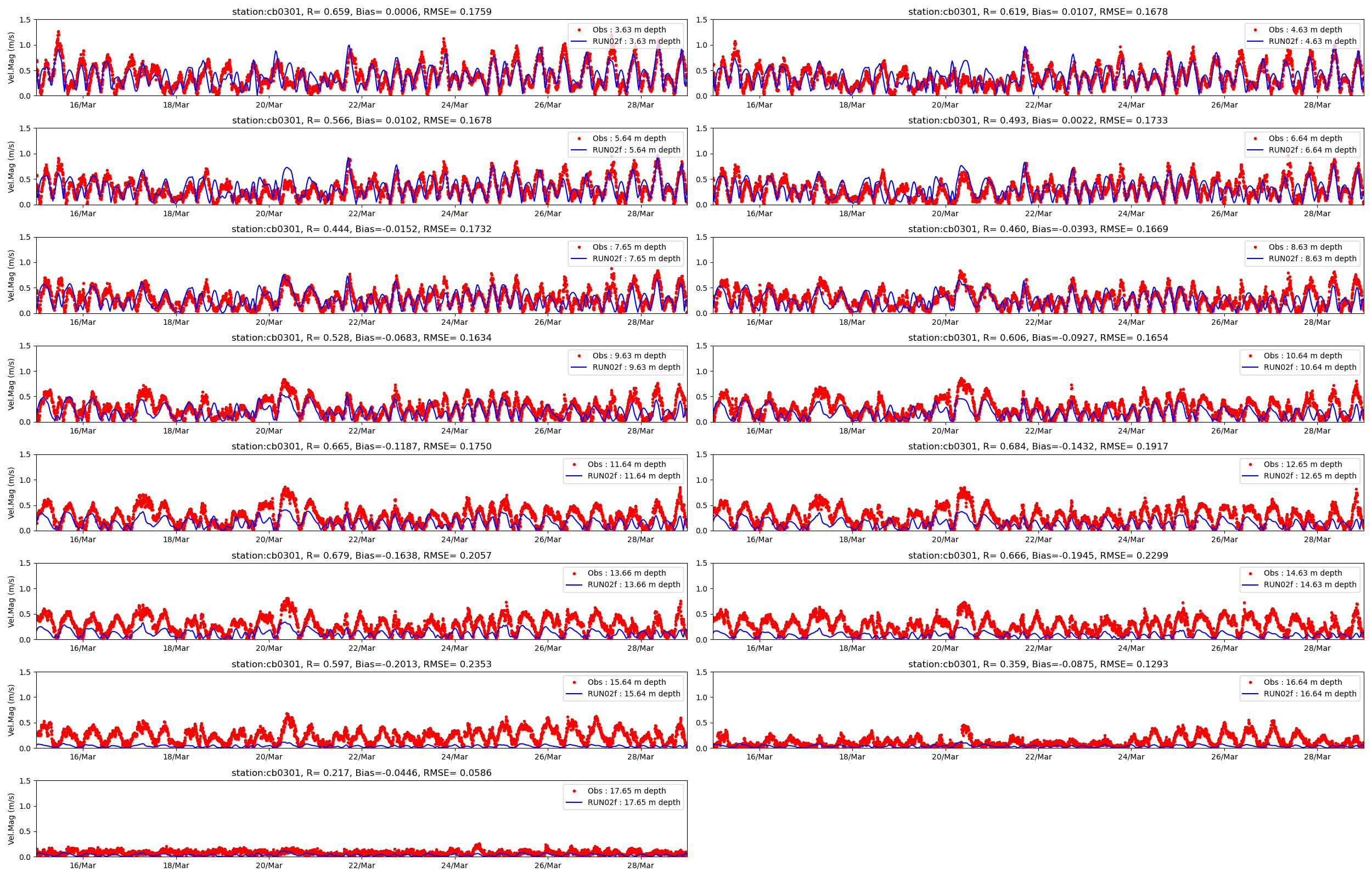Click the red Obs marker in 3.63 m legend
1372x878 pixels.
579,30
